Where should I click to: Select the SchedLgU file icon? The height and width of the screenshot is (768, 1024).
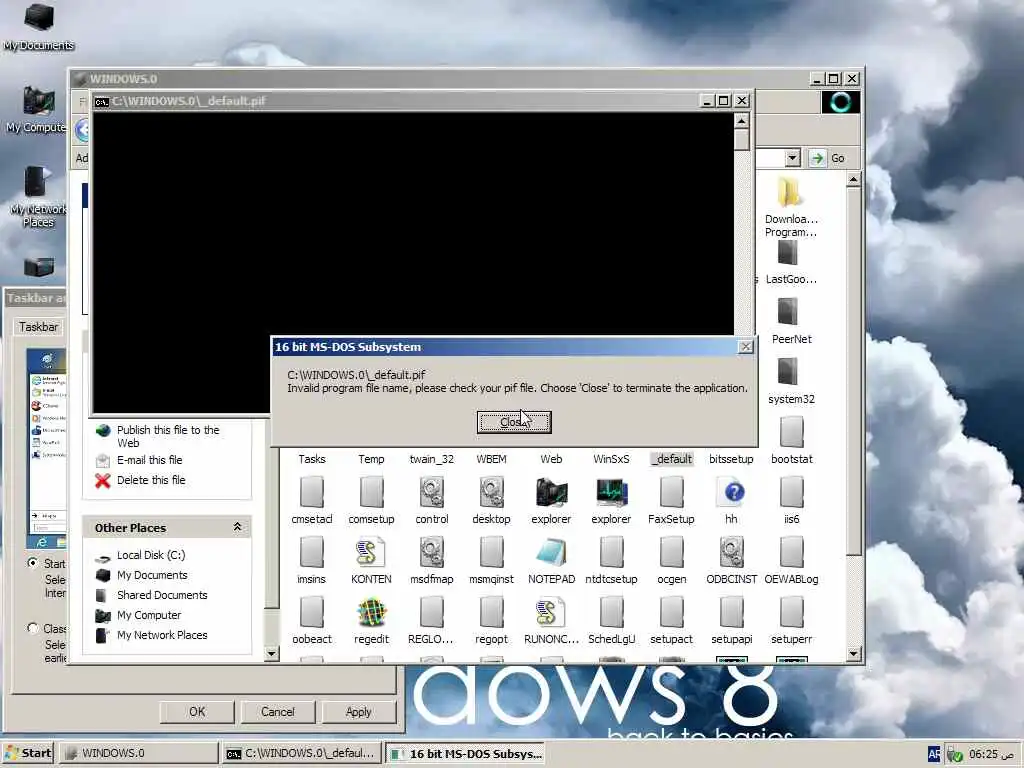click(611, 613)
